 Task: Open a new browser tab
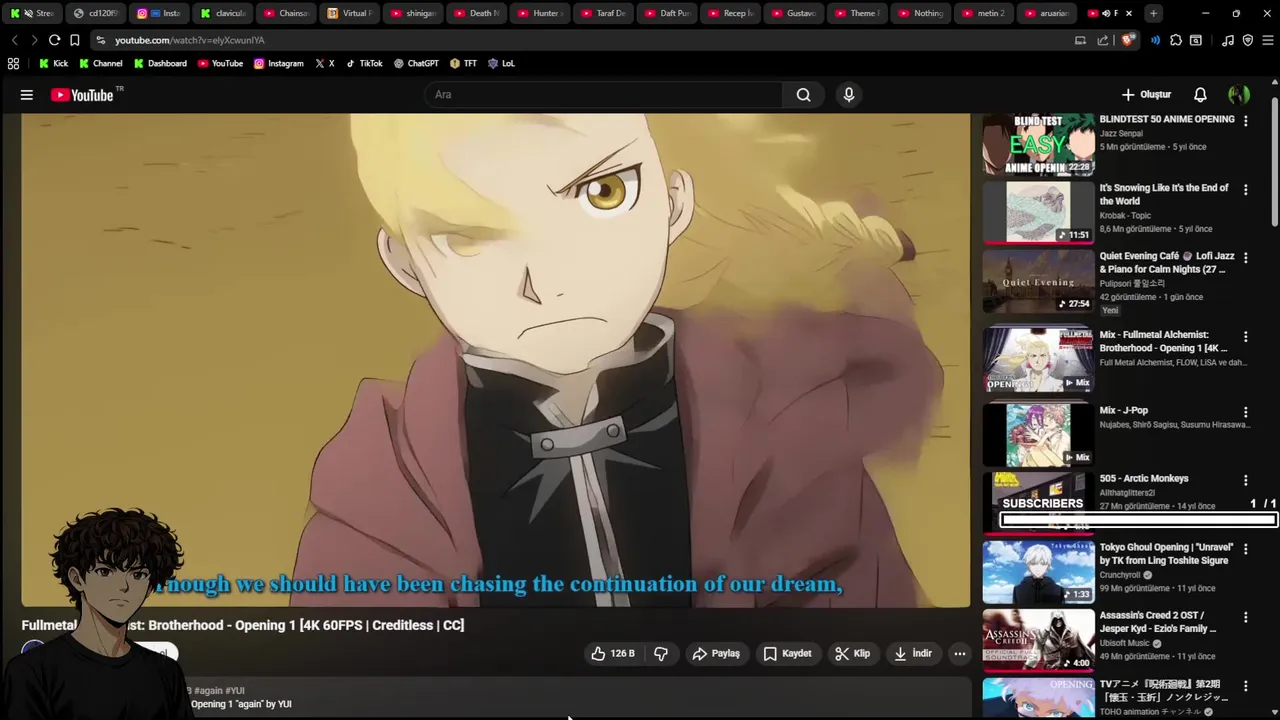click(x=1153, y=13)
